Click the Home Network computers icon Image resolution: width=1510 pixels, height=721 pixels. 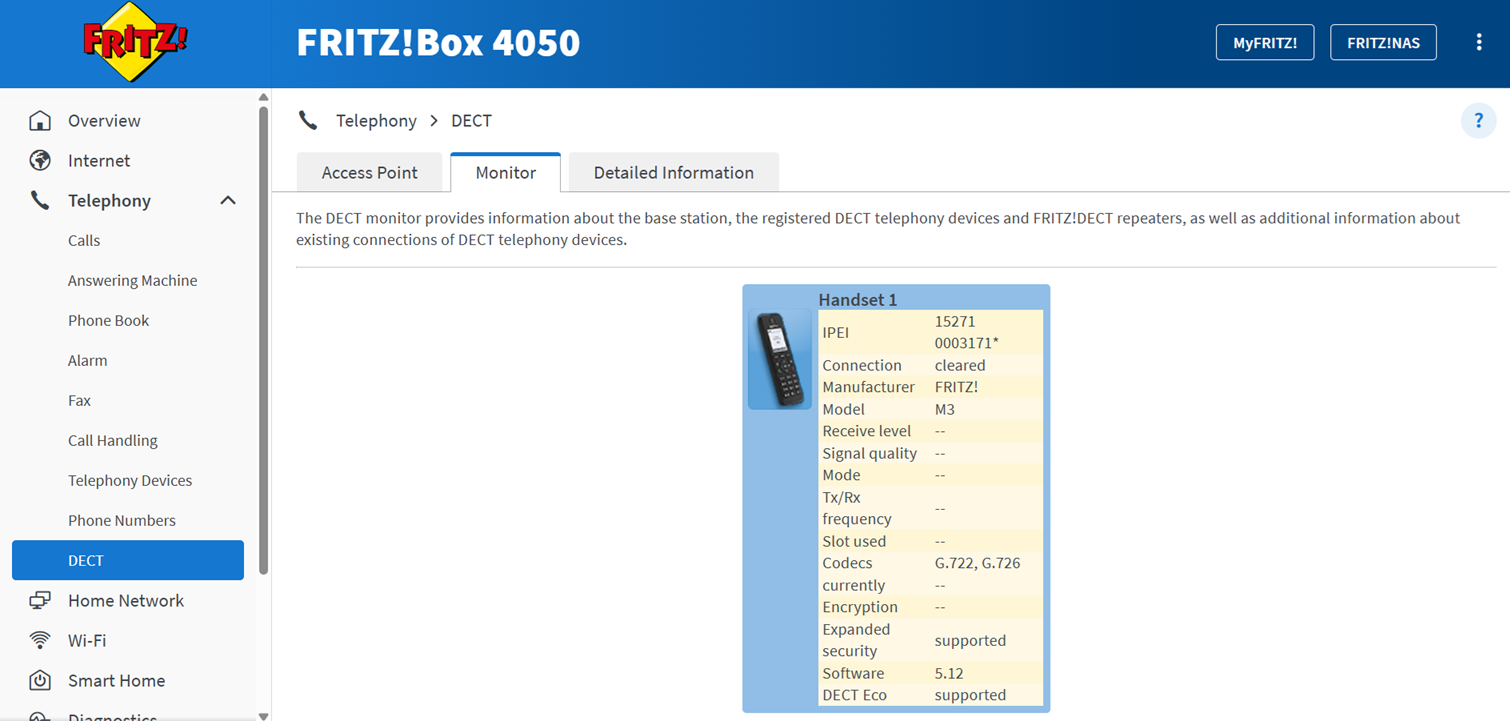point(40,601)
